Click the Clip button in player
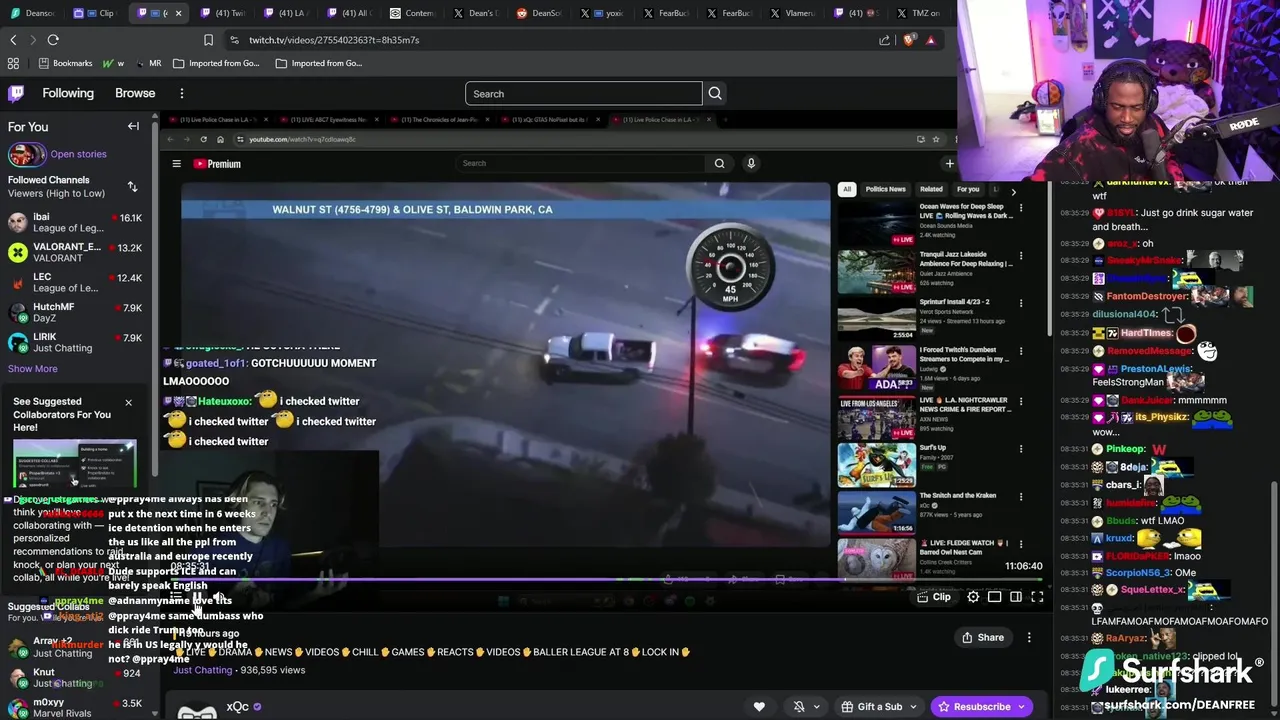This screenshot has height=720, width=1280. (x=935, y=597)
